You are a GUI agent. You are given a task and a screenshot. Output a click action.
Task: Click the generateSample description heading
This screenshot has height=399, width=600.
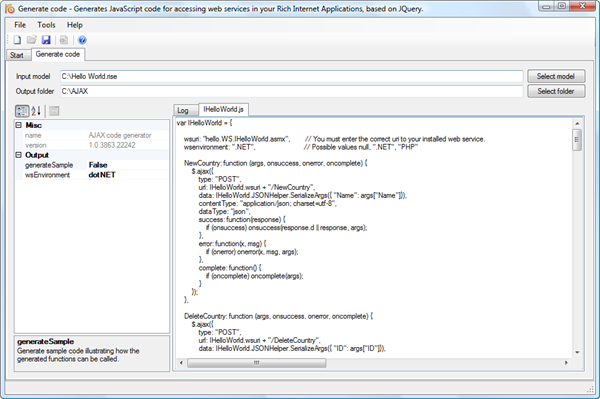46,342
